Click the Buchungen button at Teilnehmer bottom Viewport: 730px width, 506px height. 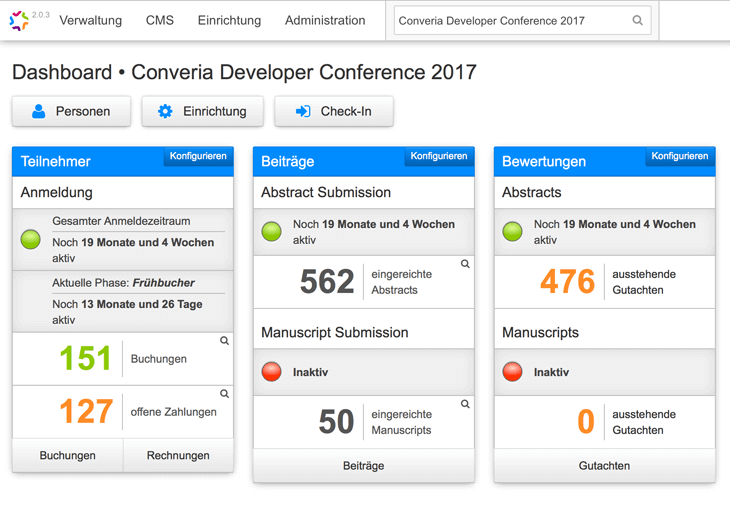click(x=68, y=455)
